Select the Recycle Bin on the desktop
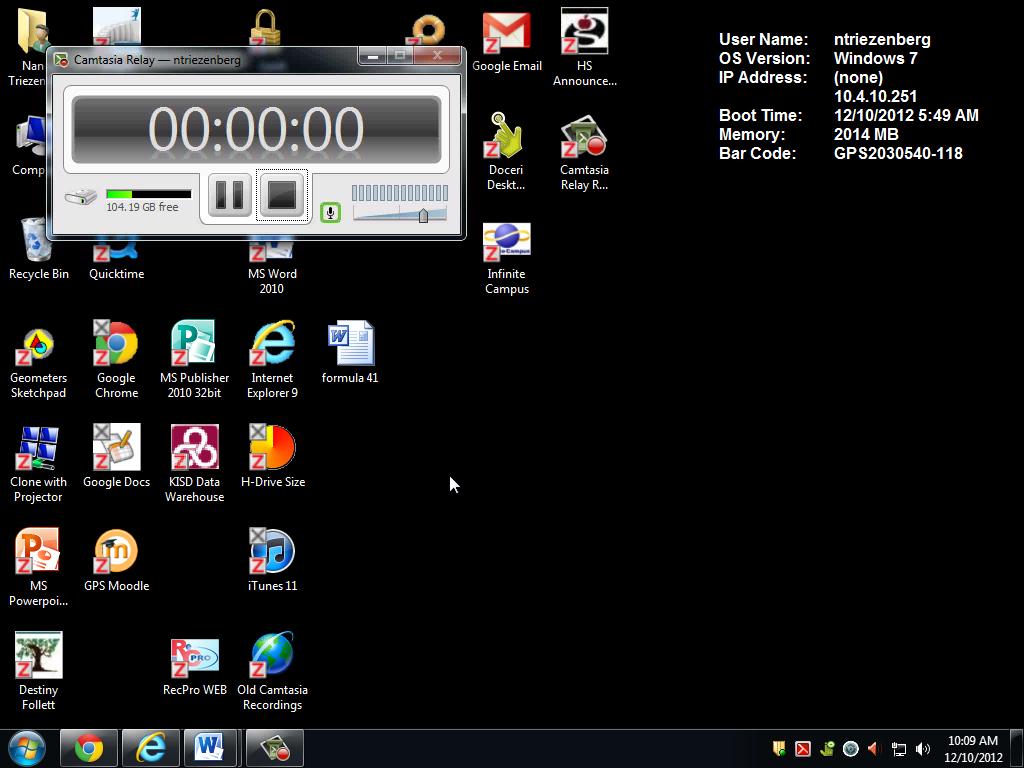1024x768 pixels. (x=39, y=249)
